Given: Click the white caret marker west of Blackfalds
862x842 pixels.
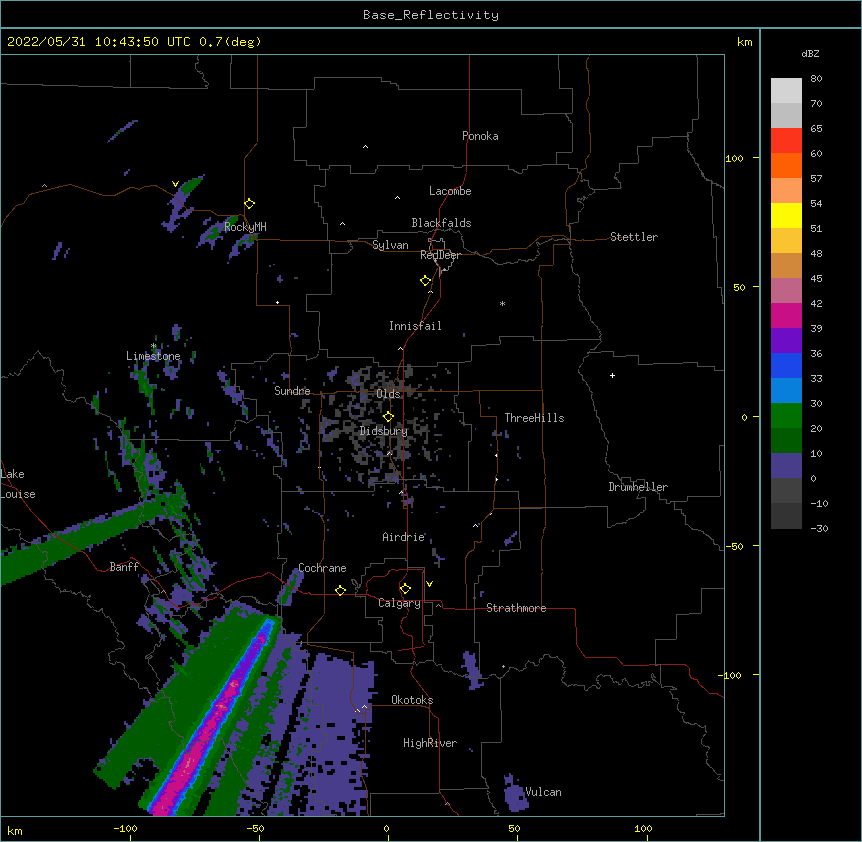Looking at the screenshot, I should 342,224.
